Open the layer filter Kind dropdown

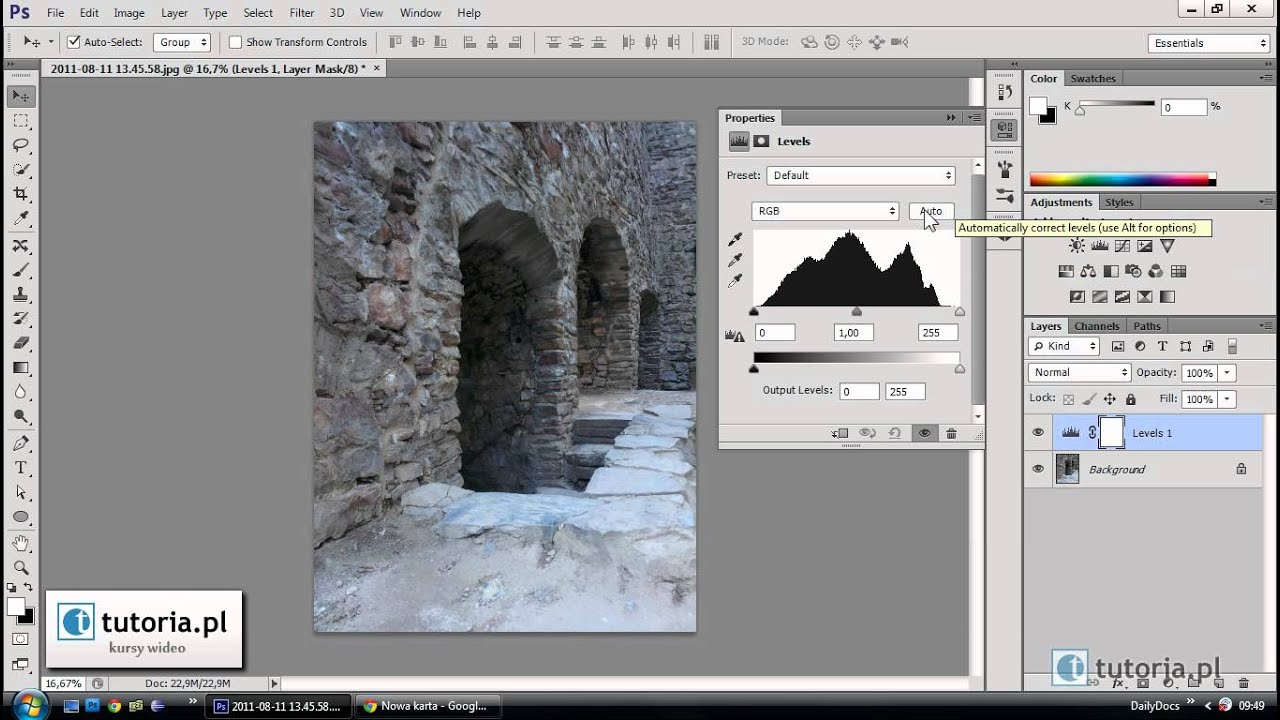(1064, 346)
